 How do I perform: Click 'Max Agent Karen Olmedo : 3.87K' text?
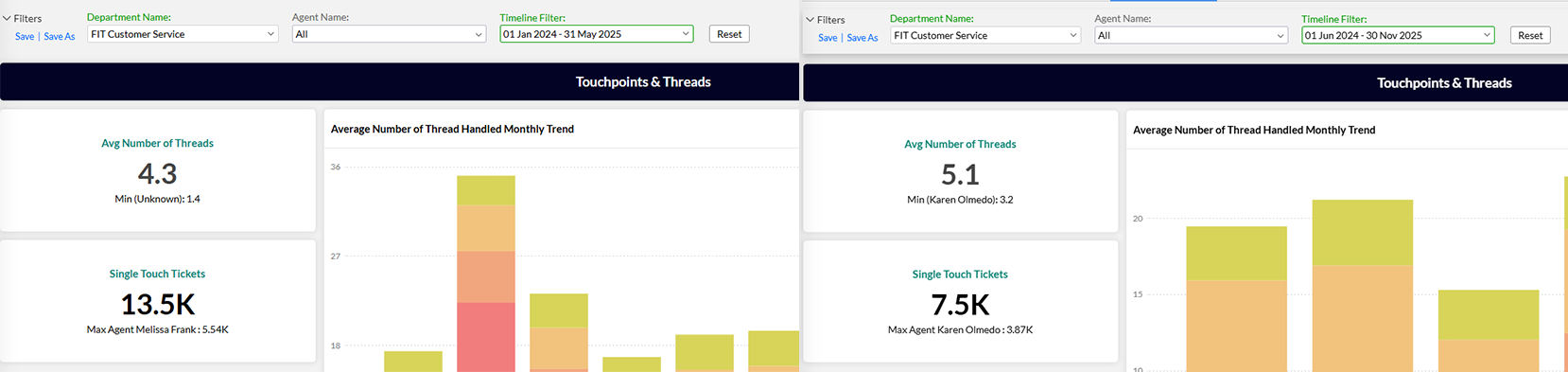point(960,329)
